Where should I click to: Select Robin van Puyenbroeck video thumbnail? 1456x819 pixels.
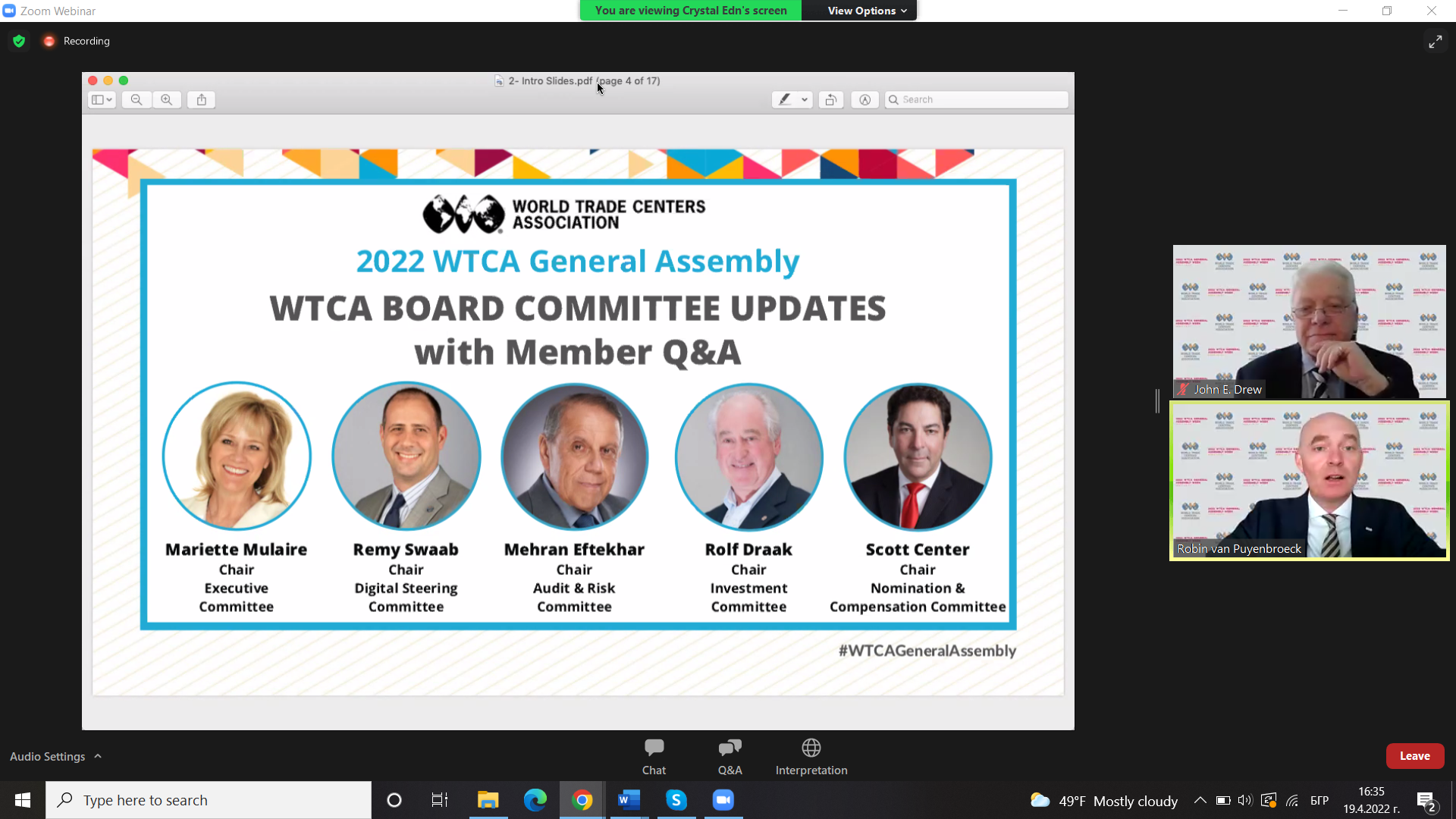click(x=1309, y=481)
